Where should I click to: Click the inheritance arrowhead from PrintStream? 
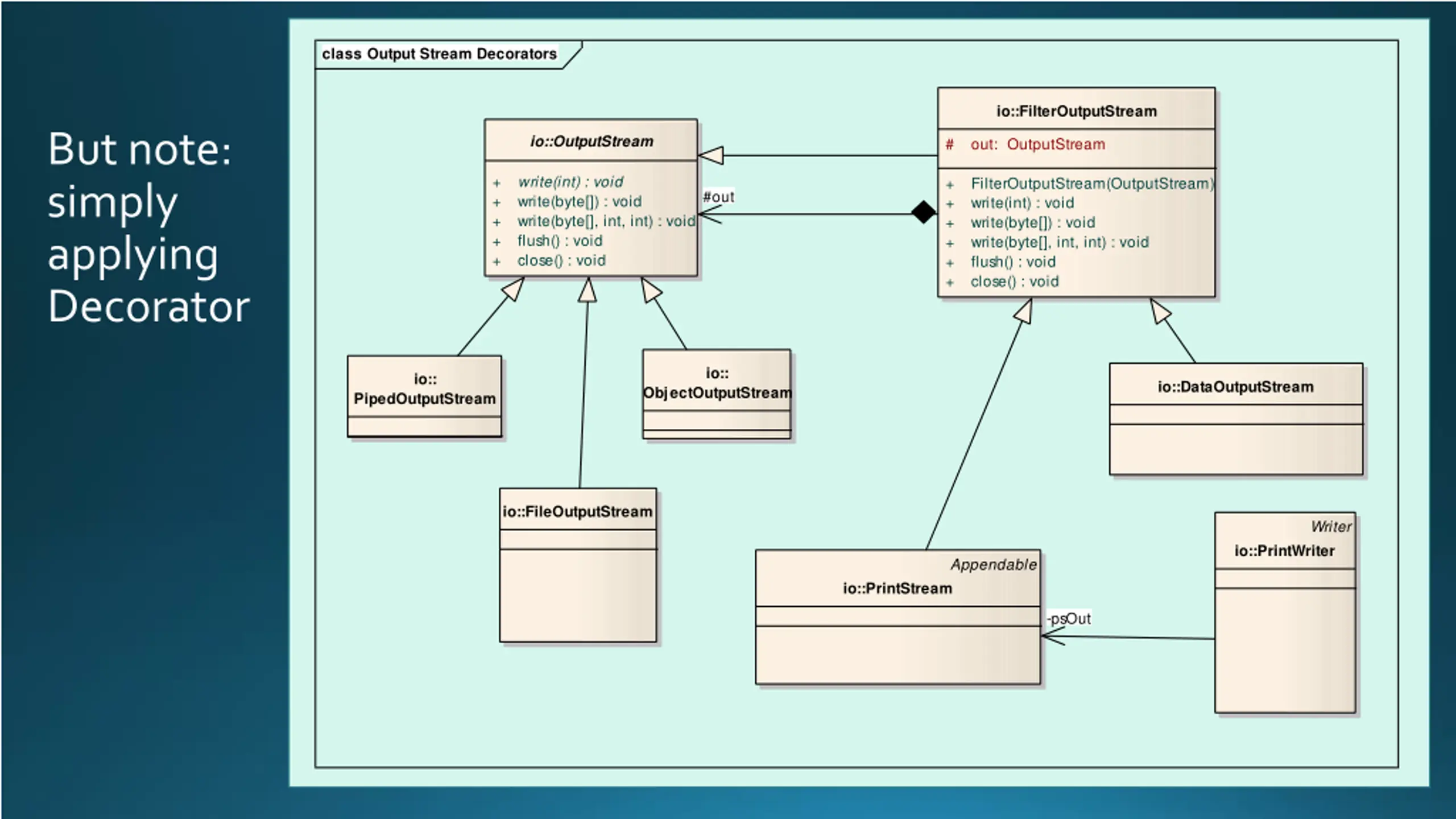point(1024,311)
